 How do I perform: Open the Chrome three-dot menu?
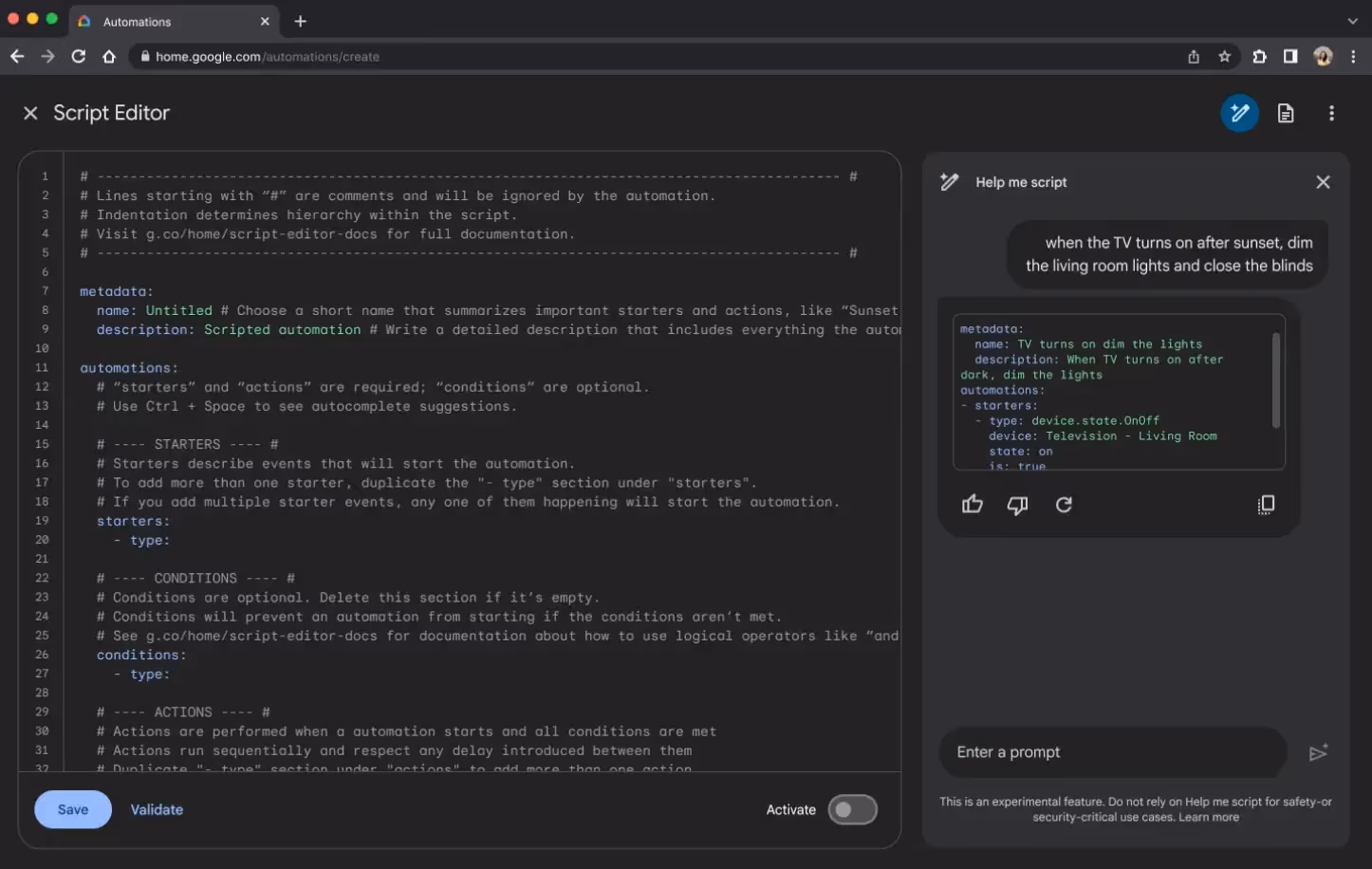[1354, 57]
